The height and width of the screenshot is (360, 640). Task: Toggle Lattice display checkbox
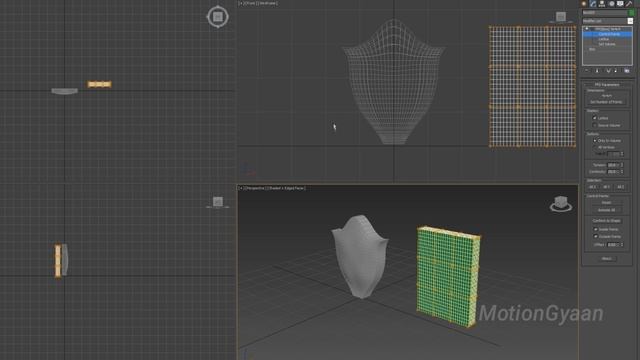click(x=595, y=118)
